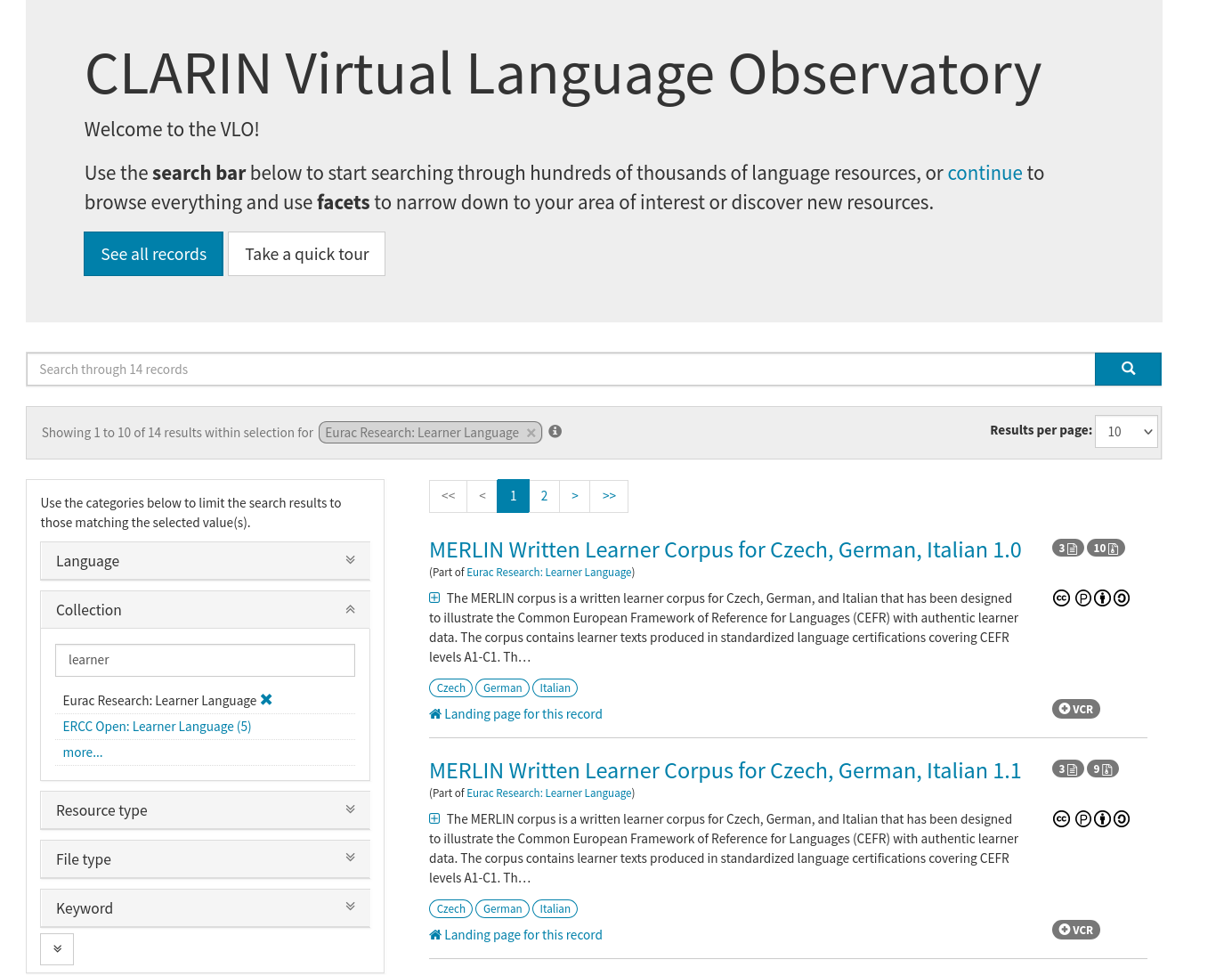
Task: Open the selection info icon
Action: pyautogui.click(x=555, y=431)
